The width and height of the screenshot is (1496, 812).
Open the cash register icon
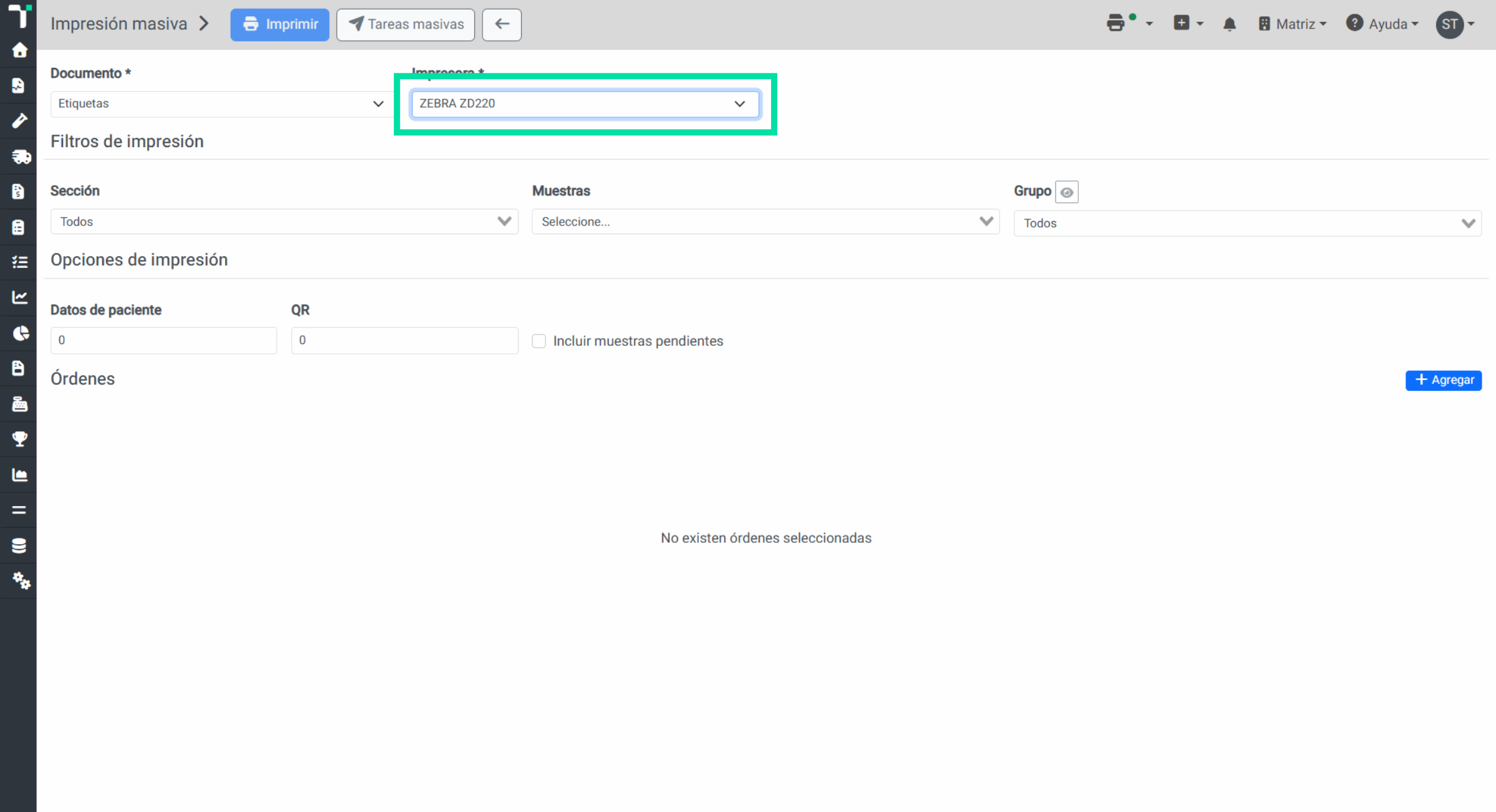tap(19, 404)
